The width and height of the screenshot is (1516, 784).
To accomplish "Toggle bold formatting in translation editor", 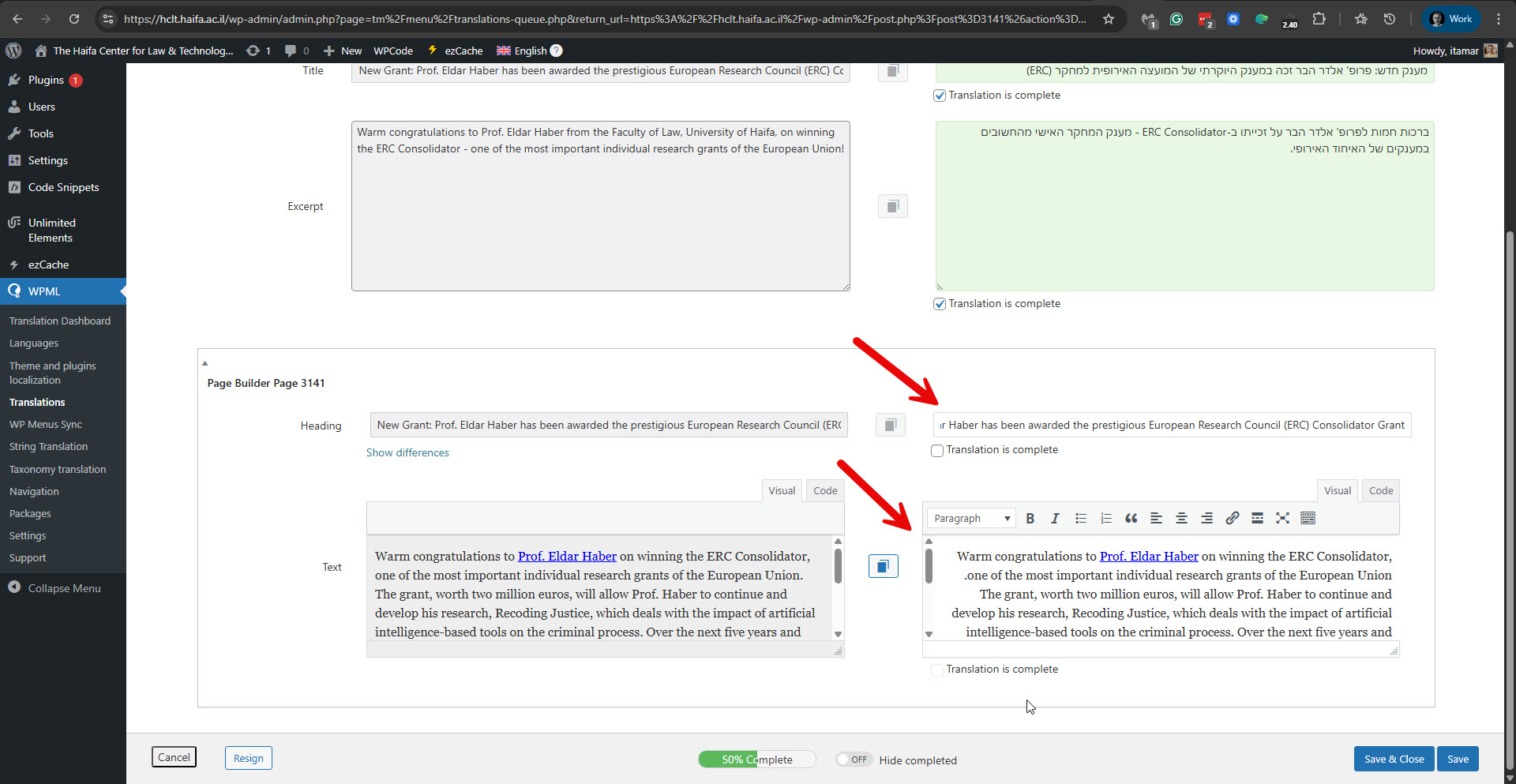I will (1030, 519).
